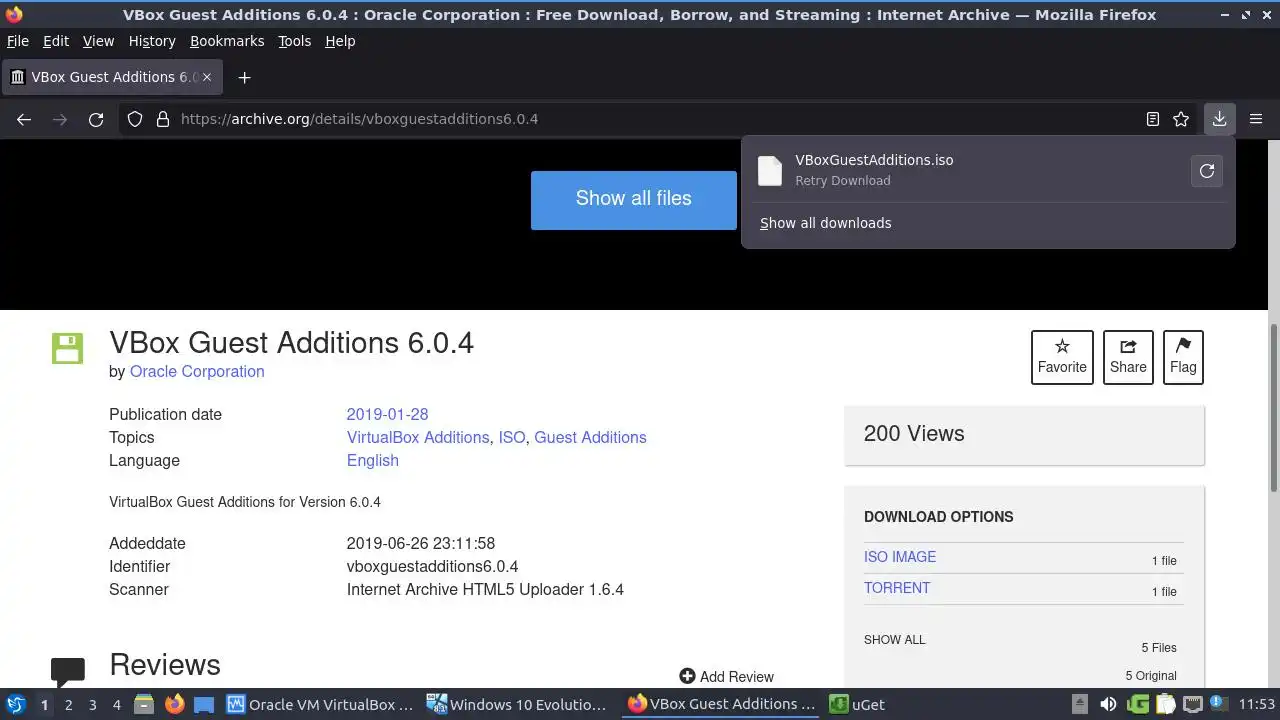This screenshot has height=720, width=1280.
Task: Click the removable media eject tray icon
Action: click(1079, 704)
